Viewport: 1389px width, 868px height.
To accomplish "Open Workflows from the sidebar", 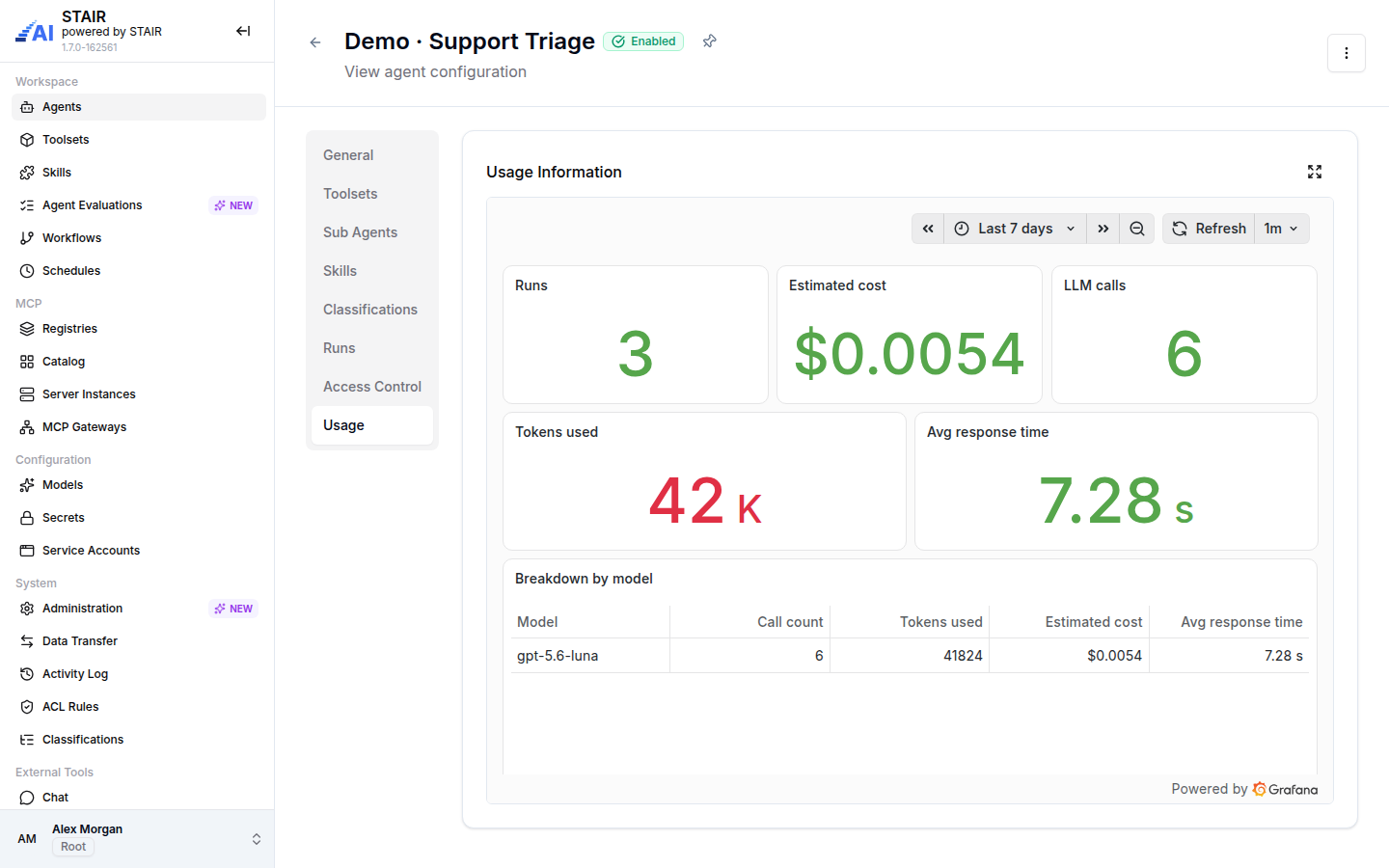I will pos(139,238).
